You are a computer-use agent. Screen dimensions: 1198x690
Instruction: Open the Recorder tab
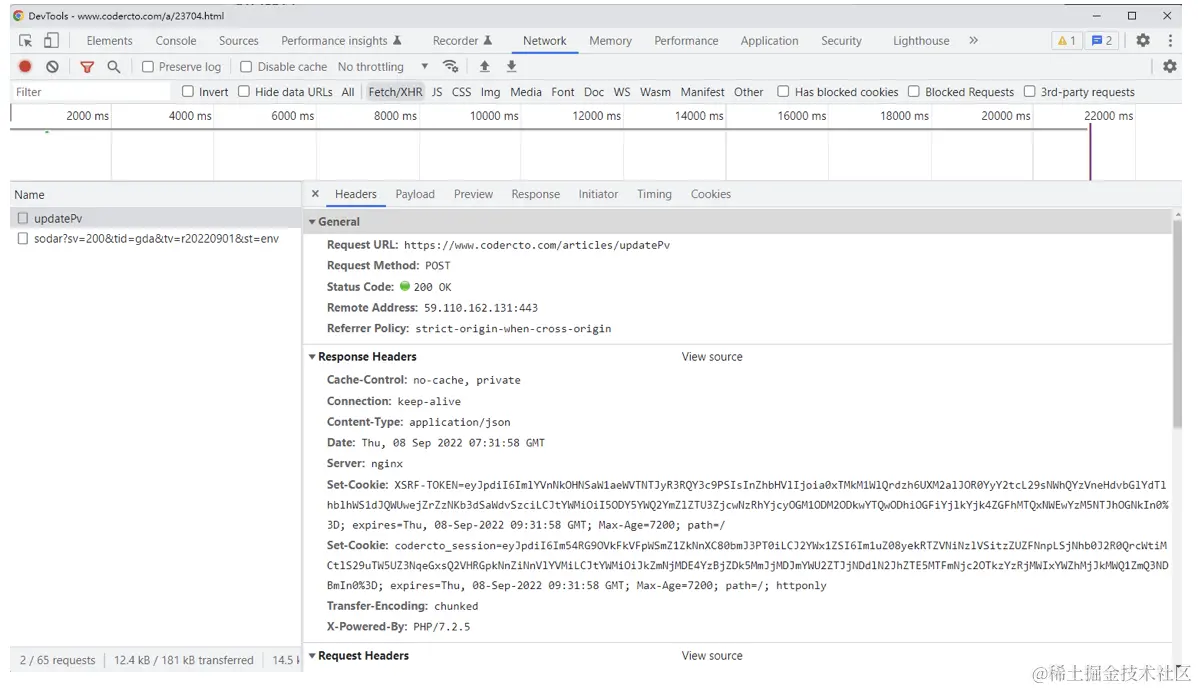(462, 40)
